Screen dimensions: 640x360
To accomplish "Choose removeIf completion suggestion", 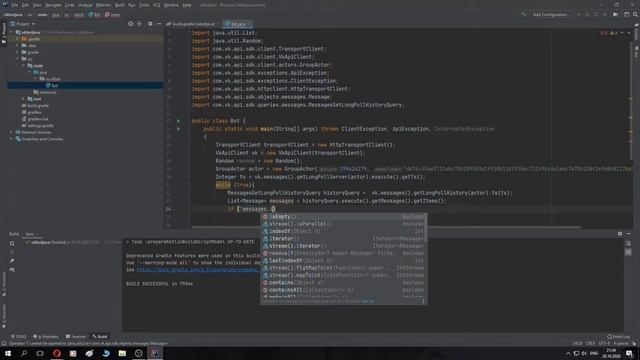I will (343, 253).
